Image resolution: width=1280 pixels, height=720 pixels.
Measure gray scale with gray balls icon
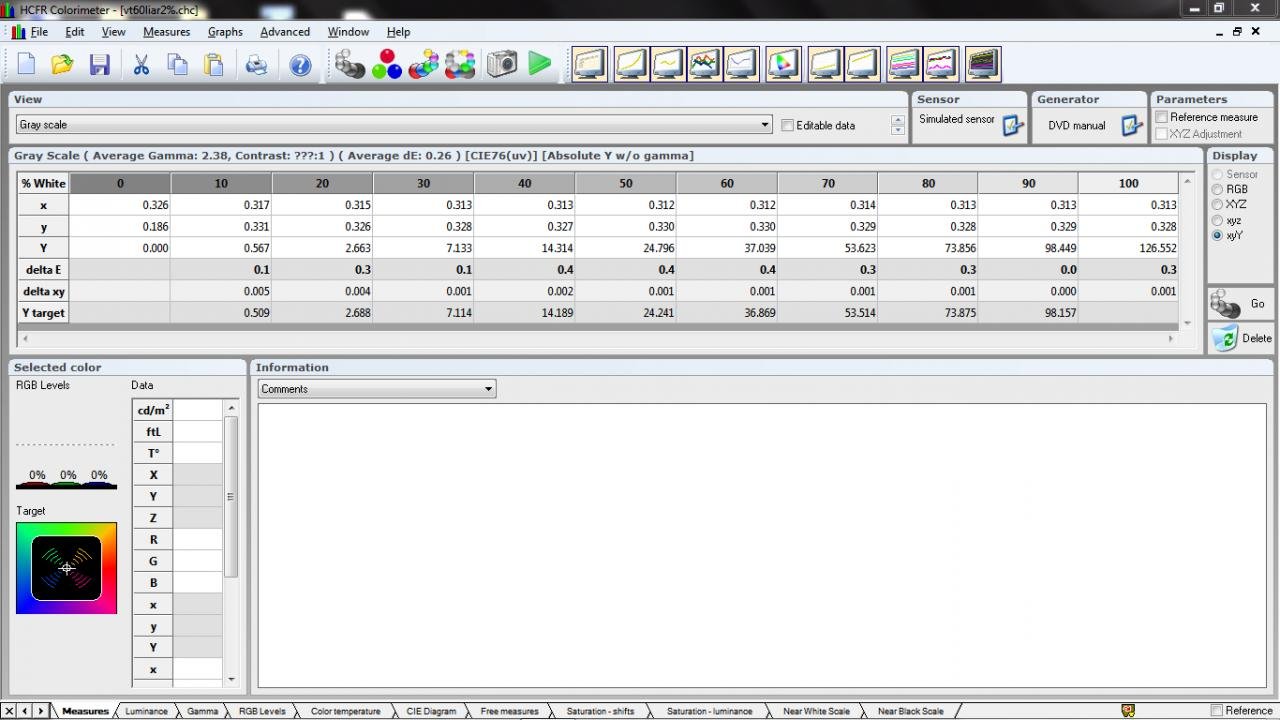click(x=349, y=65)
